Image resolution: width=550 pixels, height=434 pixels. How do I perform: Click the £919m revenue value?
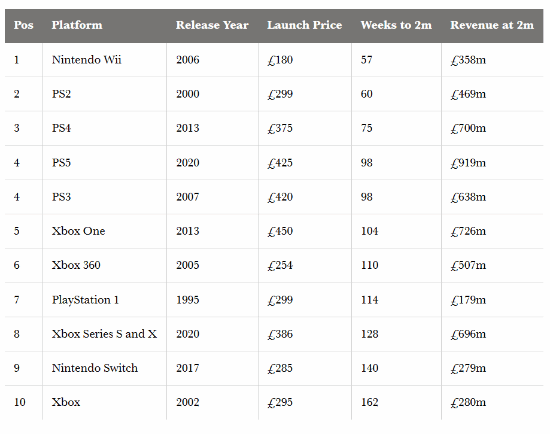coord(468,163)
